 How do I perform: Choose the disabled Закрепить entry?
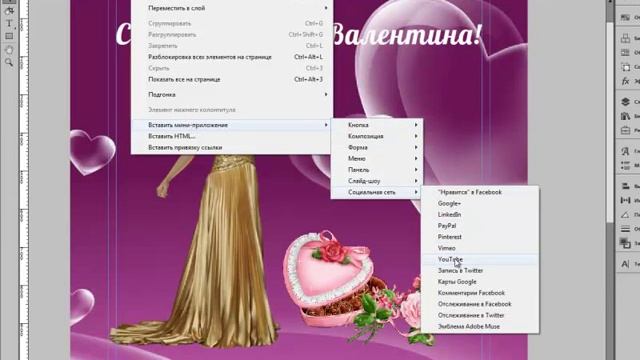pos(232,46)
